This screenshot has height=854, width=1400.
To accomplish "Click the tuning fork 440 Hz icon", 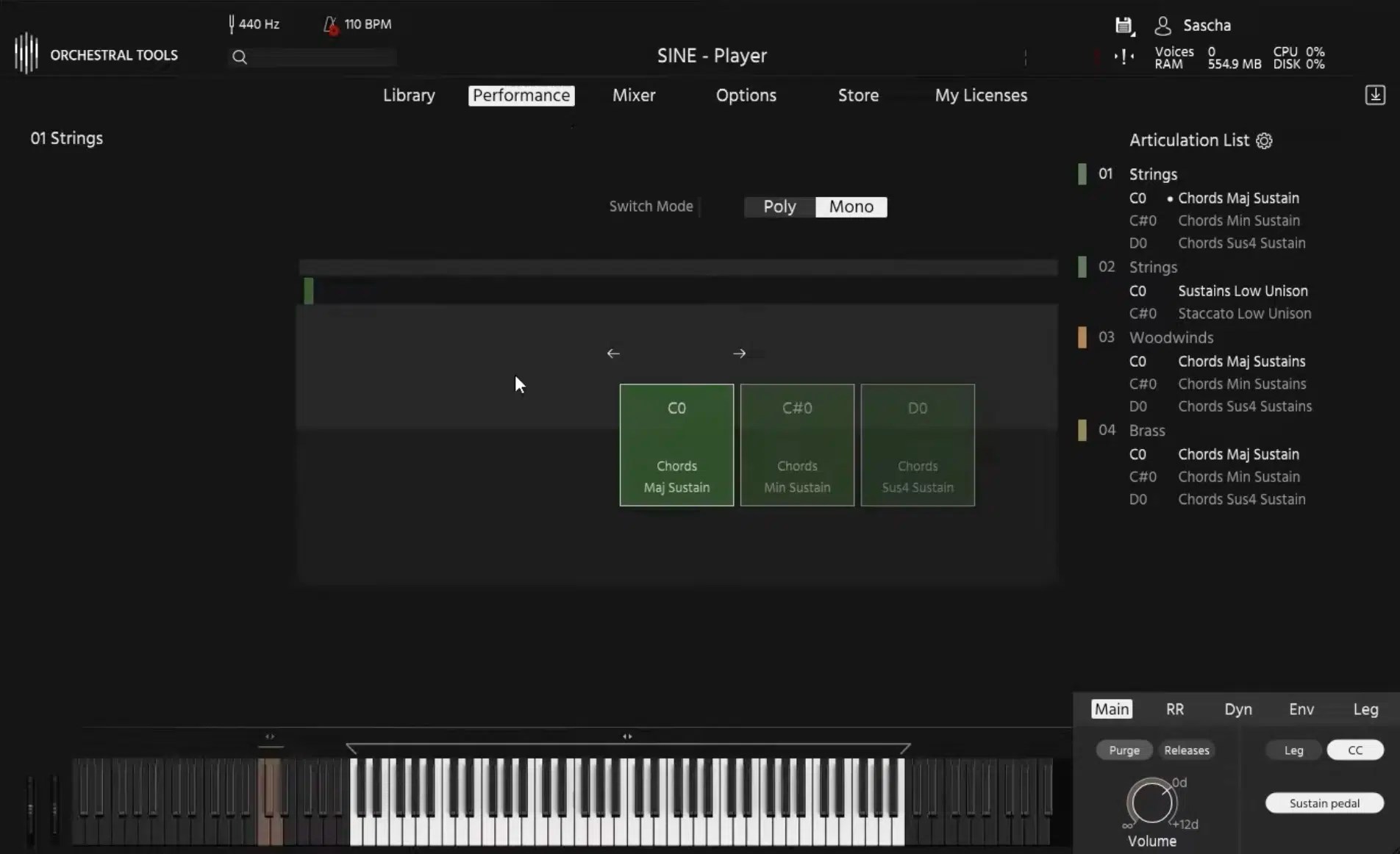I will coord(232,24).
